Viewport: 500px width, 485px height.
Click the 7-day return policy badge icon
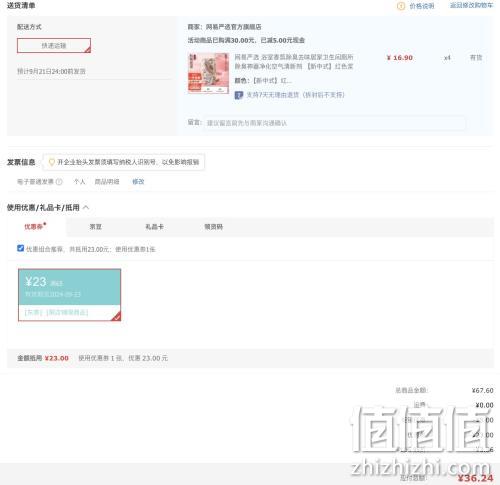239,95
